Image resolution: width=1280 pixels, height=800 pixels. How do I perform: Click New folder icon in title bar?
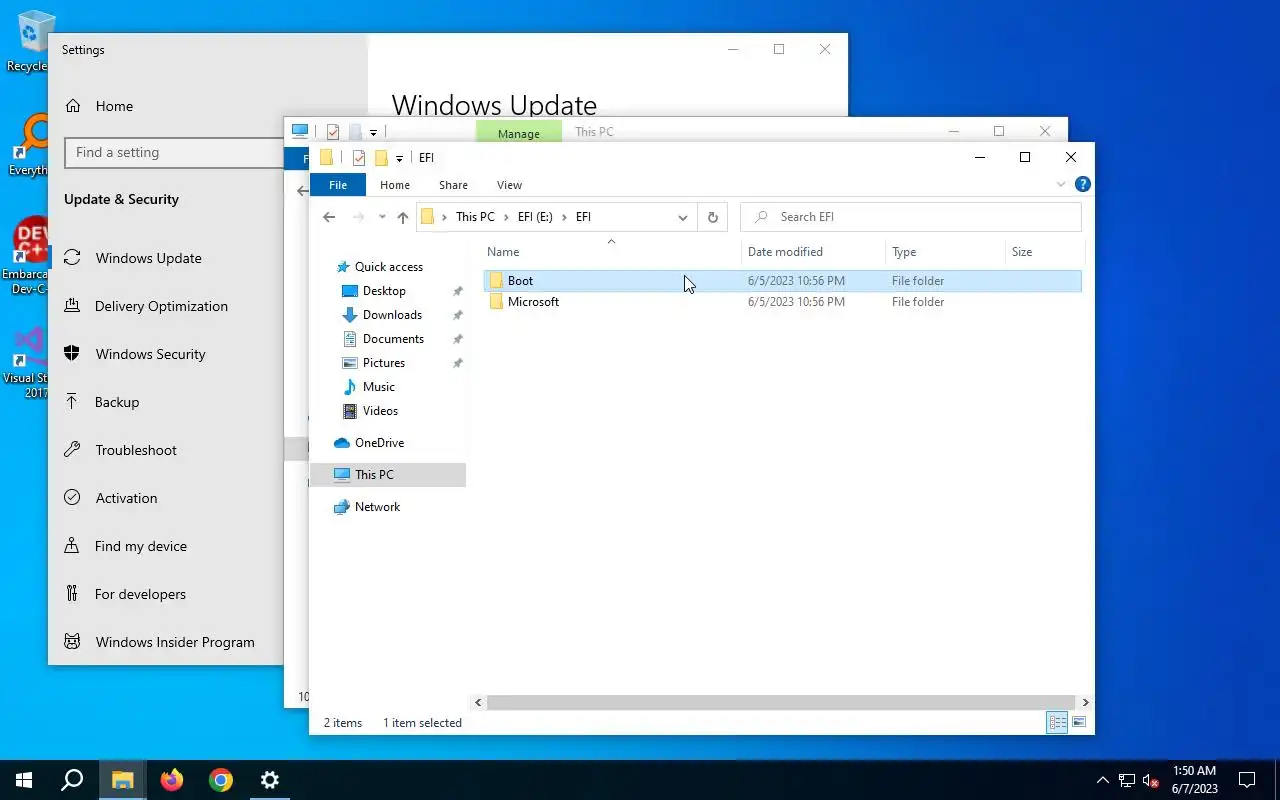[x=381, y=158]
